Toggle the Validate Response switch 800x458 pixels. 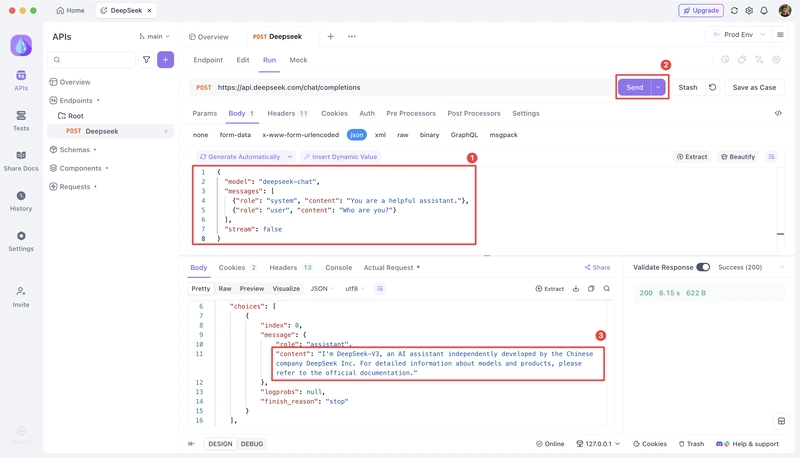(703, 267)
